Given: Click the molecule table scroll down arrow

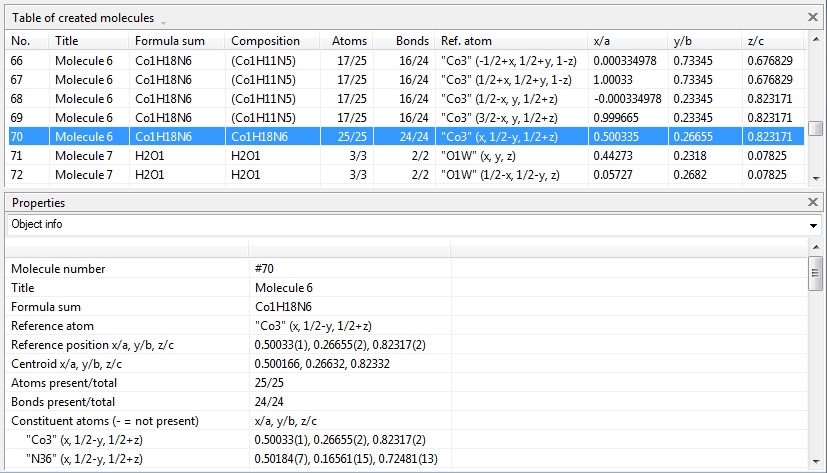Looking at the screenshot, I should coord(815,178).
